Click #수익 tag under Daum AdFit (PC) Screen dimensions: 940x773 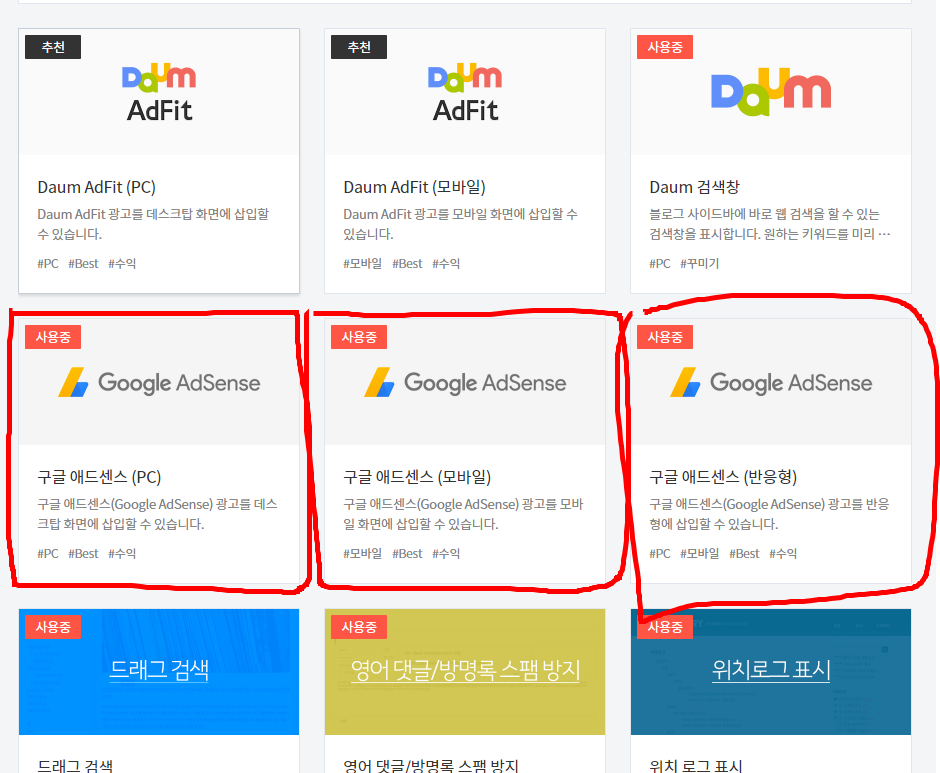[x=122, y=263]
